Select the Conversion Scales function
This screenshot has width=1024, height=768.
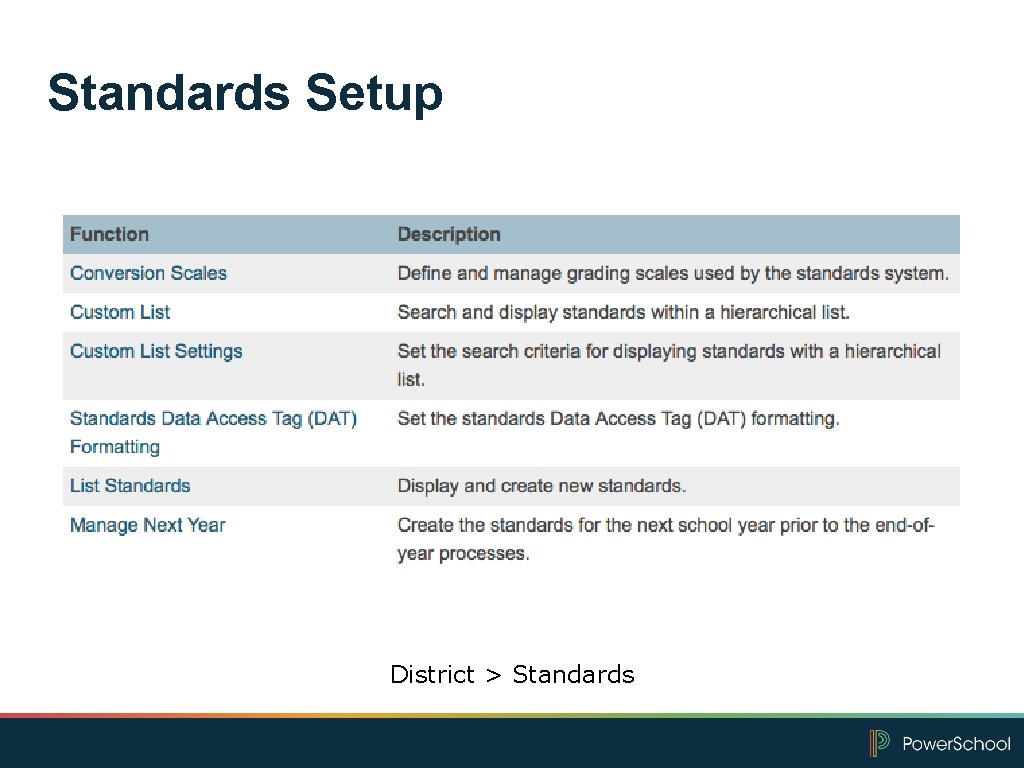pyautogui.click(x=148, y=273)
